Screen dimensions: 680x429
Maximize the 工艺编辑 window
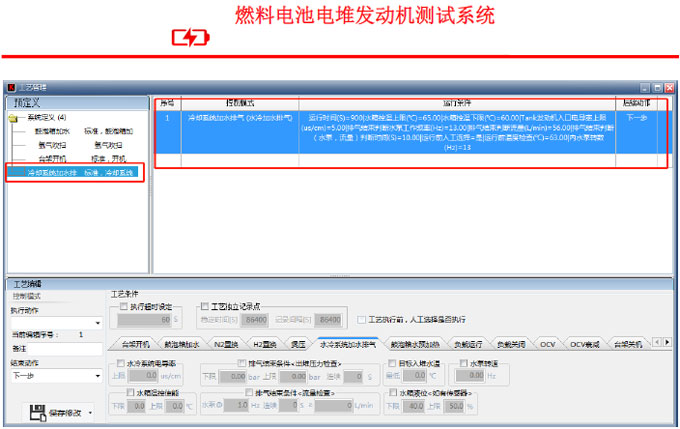(x=657, y=88)
